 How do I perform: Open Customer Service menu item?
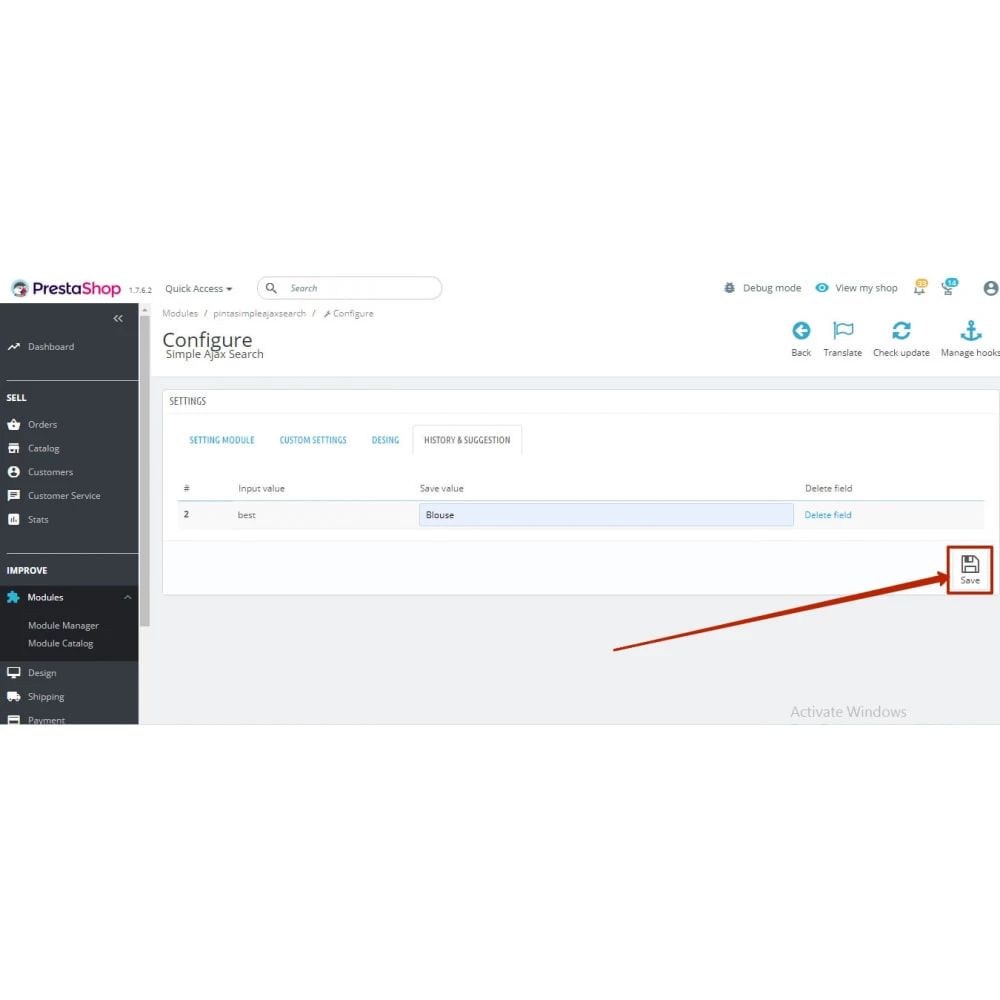tap(64, 496)
